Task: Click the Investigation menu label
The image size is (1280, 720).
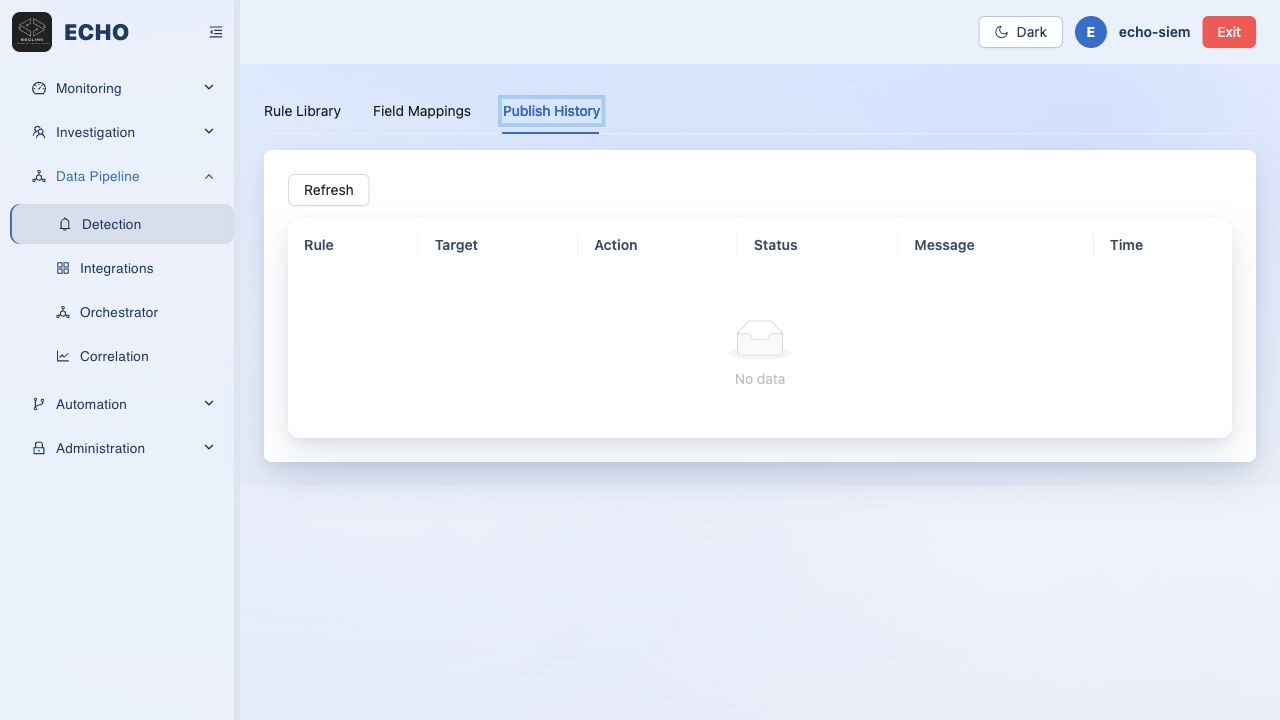Action: [95, 132]
